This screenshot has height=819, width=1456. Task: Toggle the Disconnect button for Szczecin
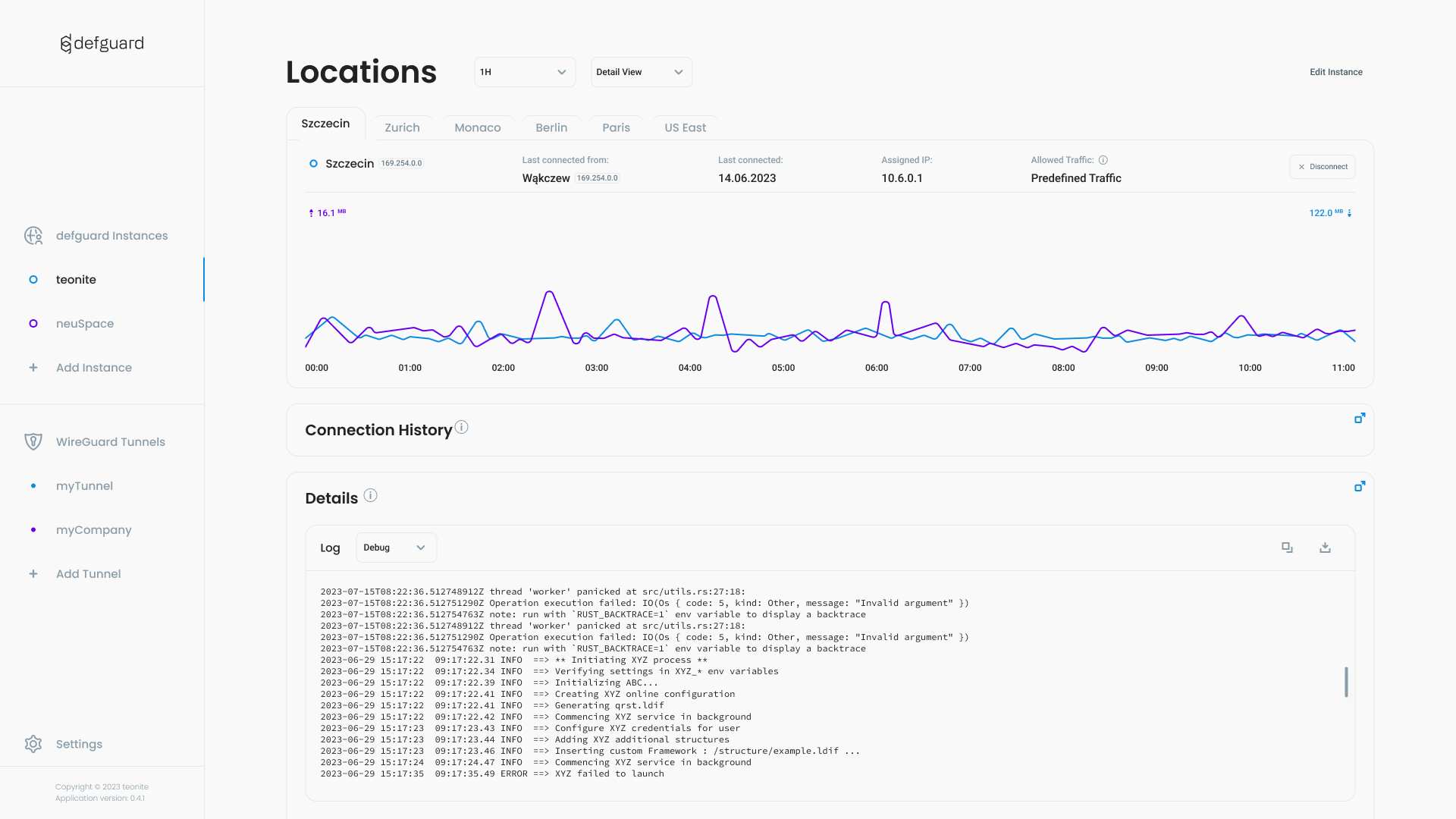click(x=1322, y=166)
